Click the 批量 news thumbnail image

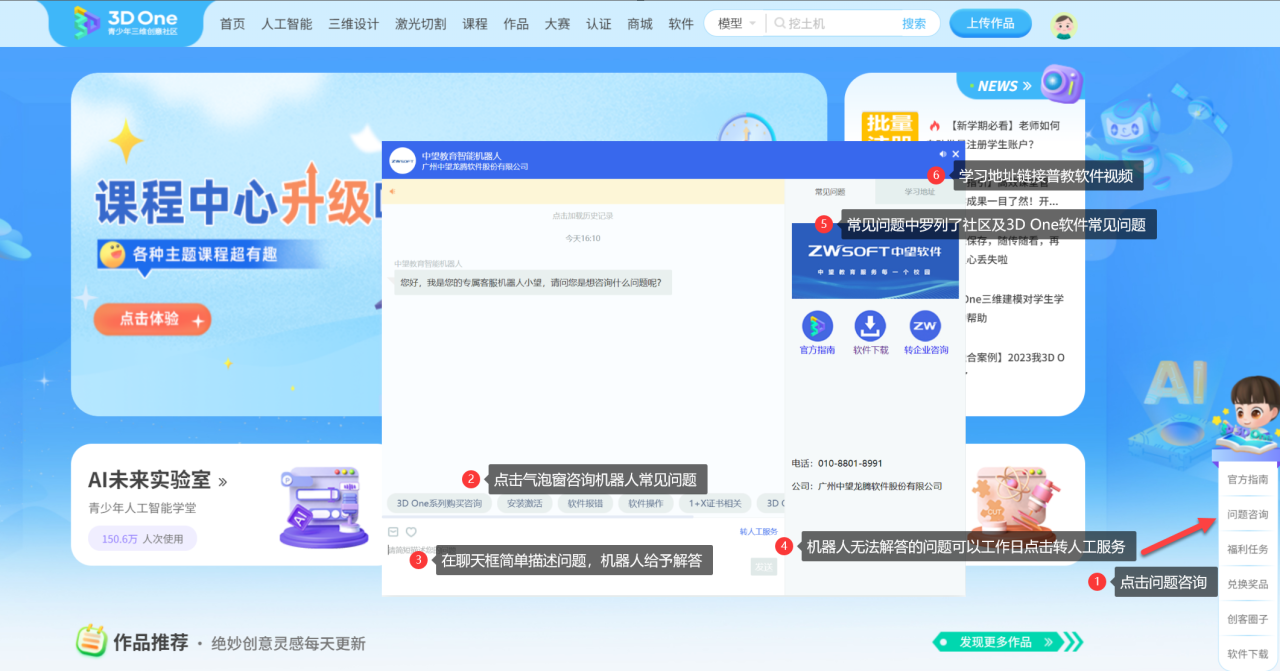click(x=890, y=131)
